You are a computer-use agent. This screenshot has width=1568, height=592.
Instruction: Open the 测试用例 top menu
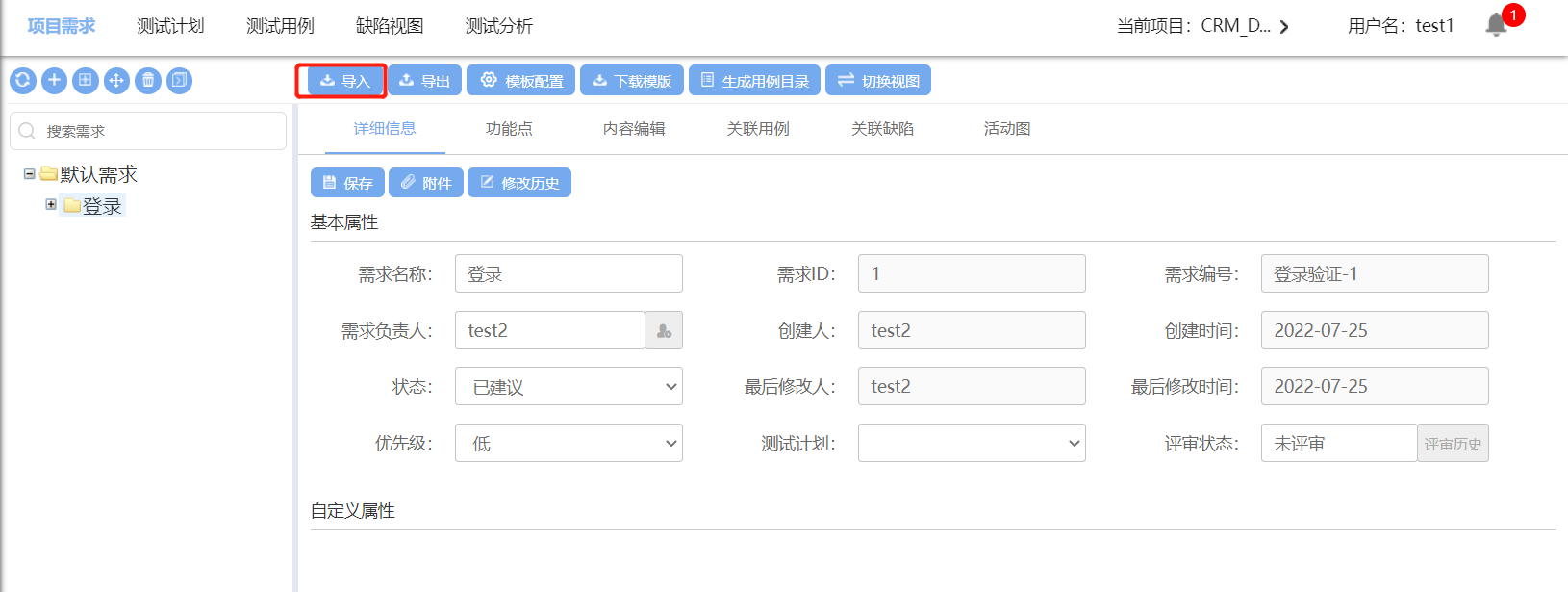[280, 26]
